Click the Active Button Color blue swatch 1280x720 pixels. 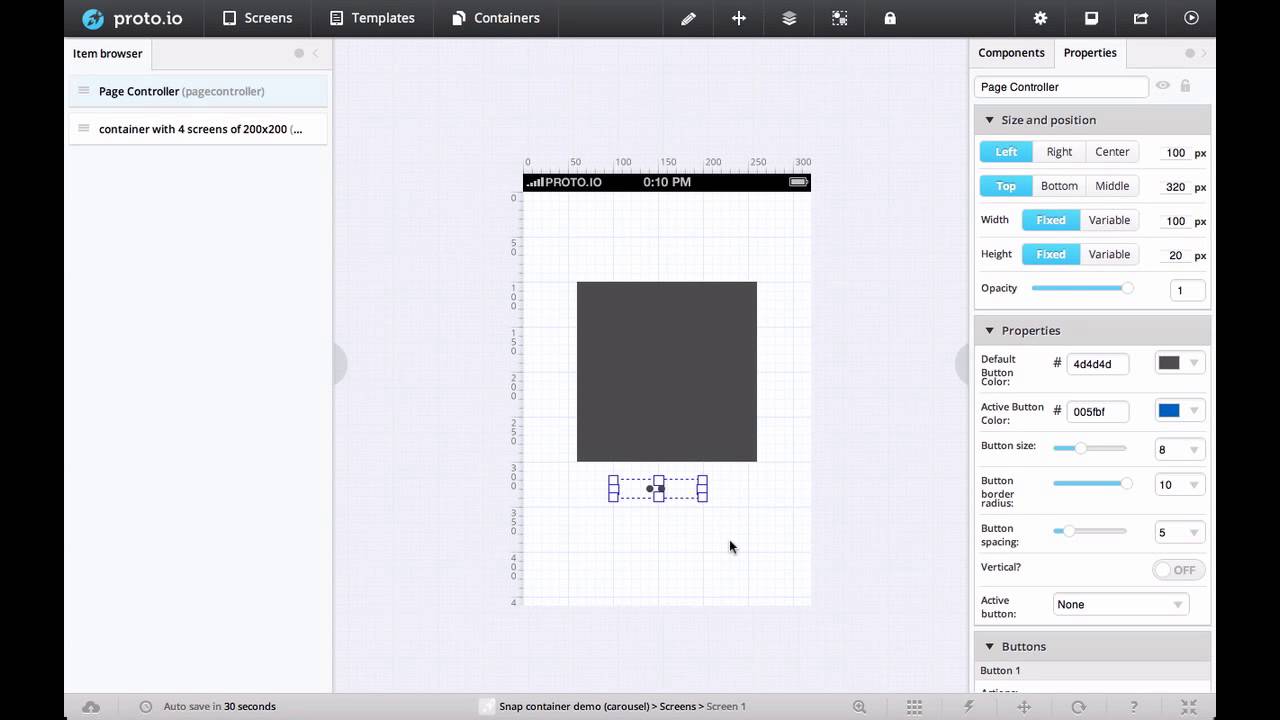[1169, 411]
